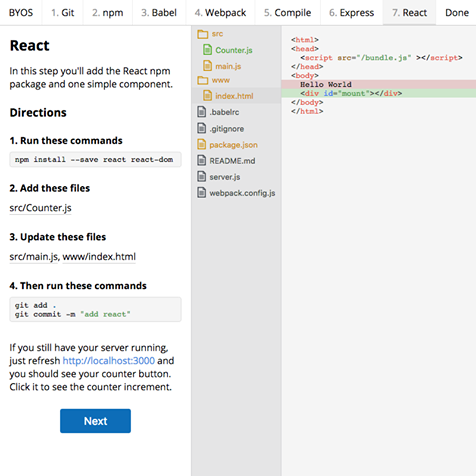Open the src/main.js link in directions
This screenshot has height=476, width=476.
pyautogui.click(x=34, y=257)
